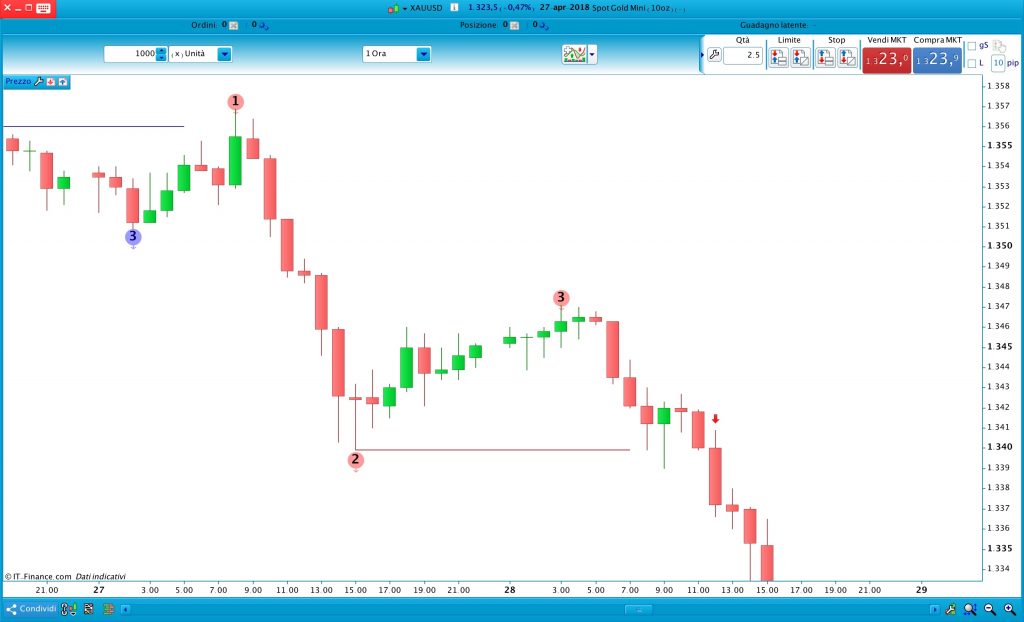Open the info icon beside XAUUSD
The image size is (1024, 622).
(x=454, y=8)
